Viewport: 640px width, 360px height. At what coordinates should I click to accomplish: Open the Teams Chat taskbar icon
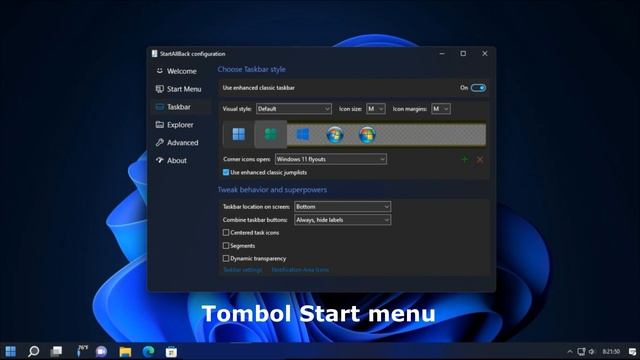pyautogui.click(x=101, y=351)
